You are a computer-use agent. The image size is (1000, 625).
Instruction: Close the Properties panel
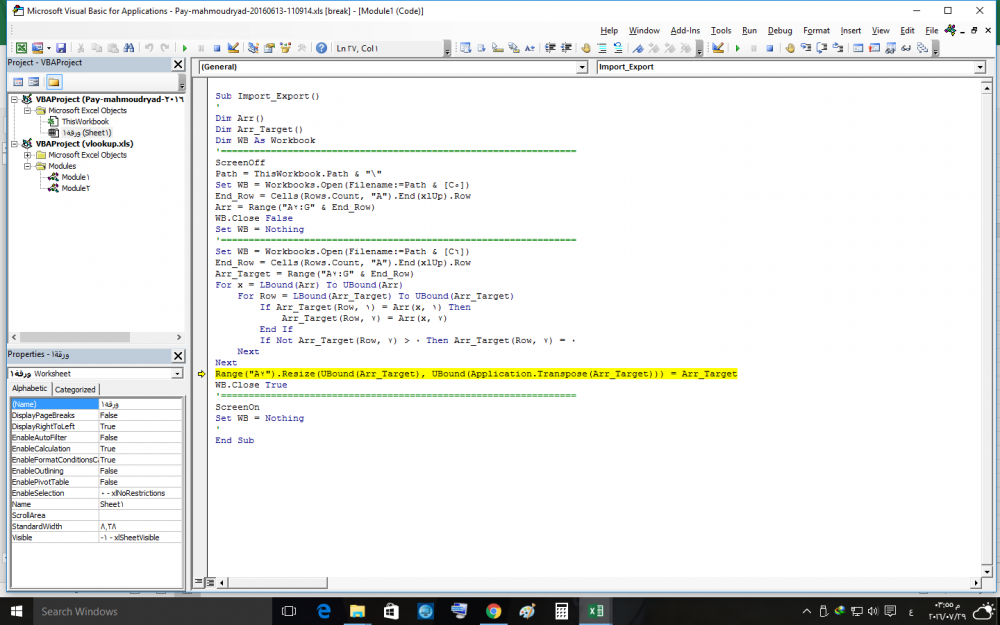click(178, 356)
